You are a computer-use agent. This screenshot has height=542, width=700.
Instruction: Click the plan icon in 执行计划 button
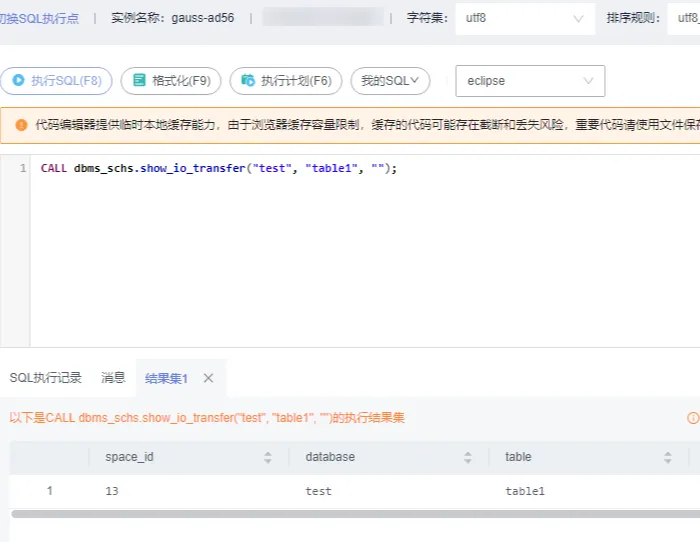click(x=248, y=80)
